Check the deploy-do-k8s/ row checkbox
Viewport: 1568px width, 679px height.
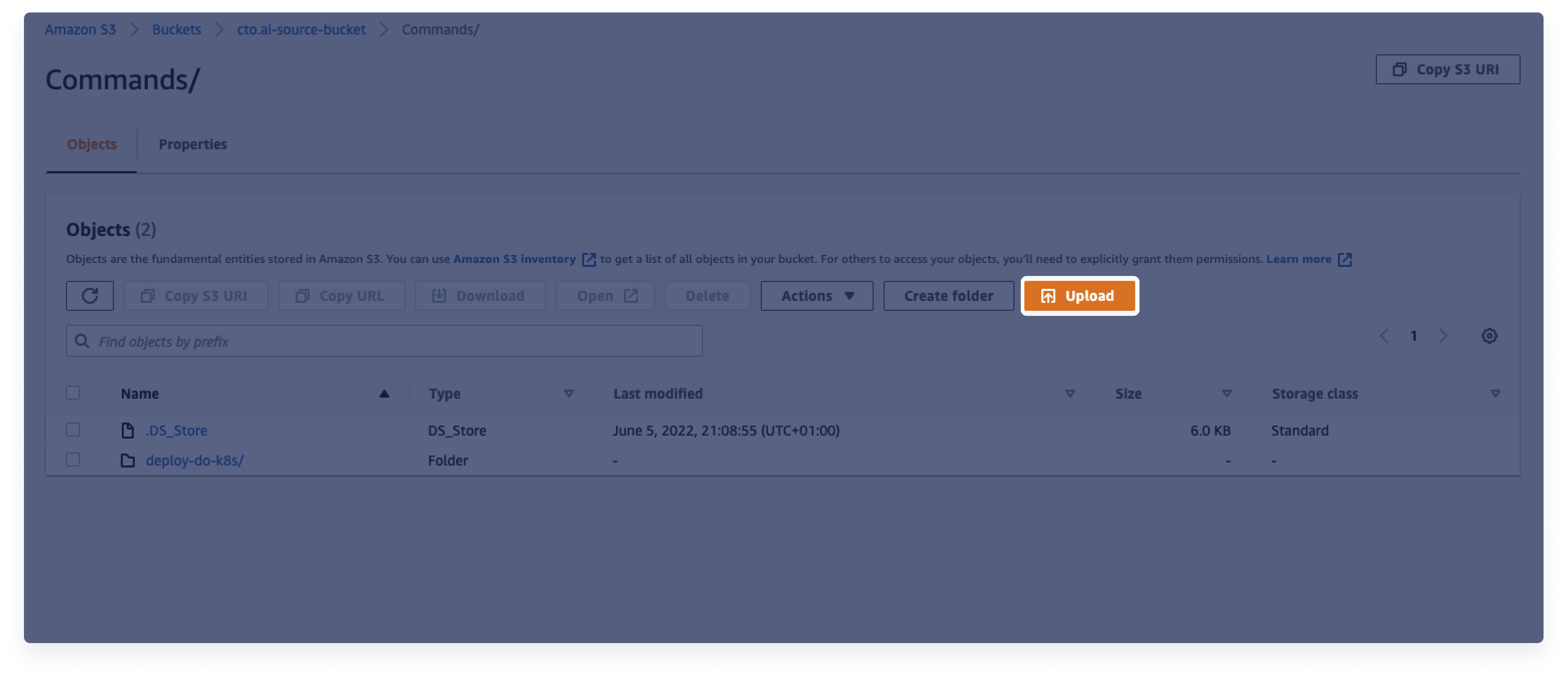pyautogui.click(x=73, y=459)
